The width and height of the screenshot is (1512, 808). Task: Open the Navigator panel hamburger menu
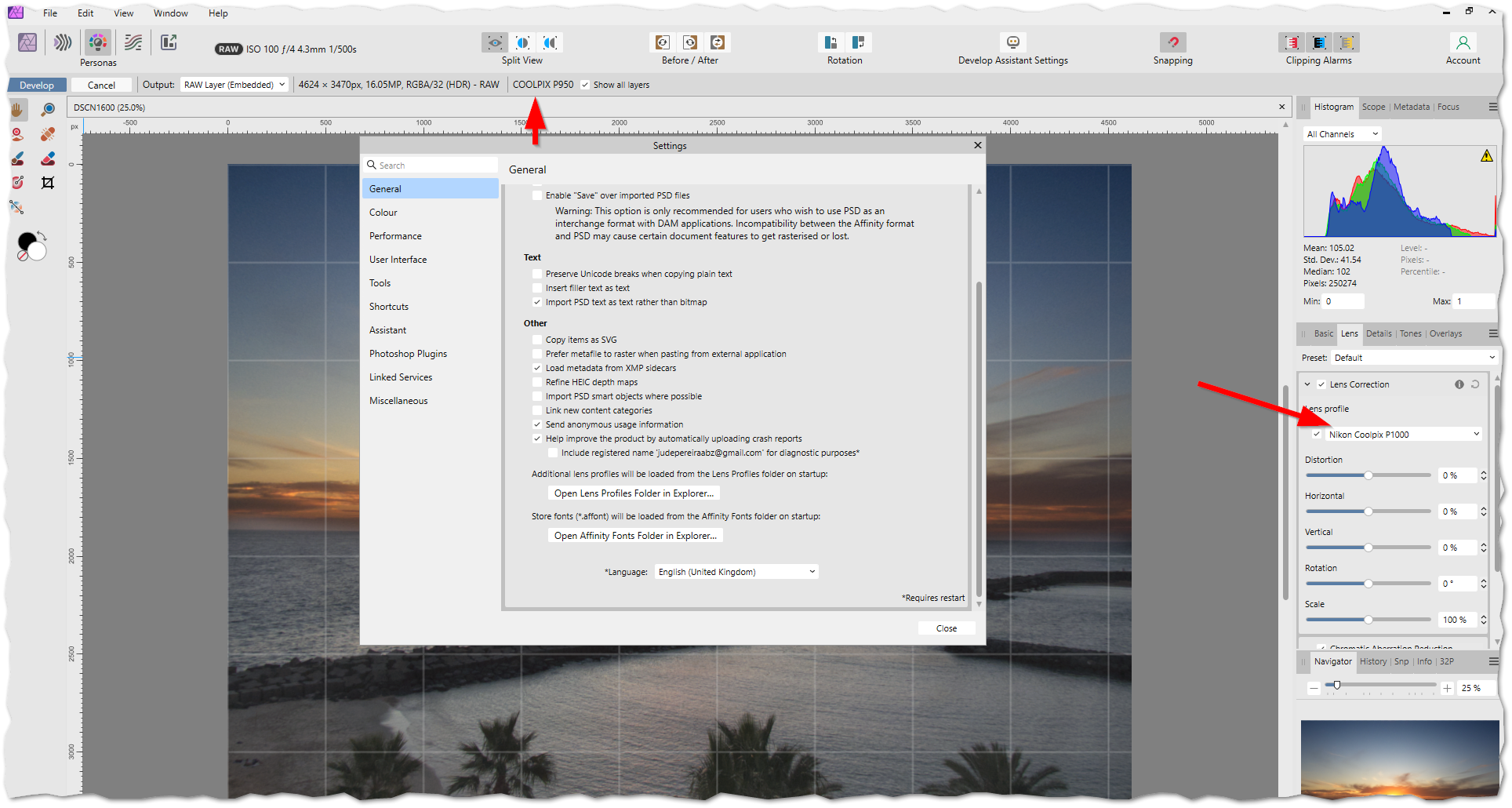click(1493, 661)
